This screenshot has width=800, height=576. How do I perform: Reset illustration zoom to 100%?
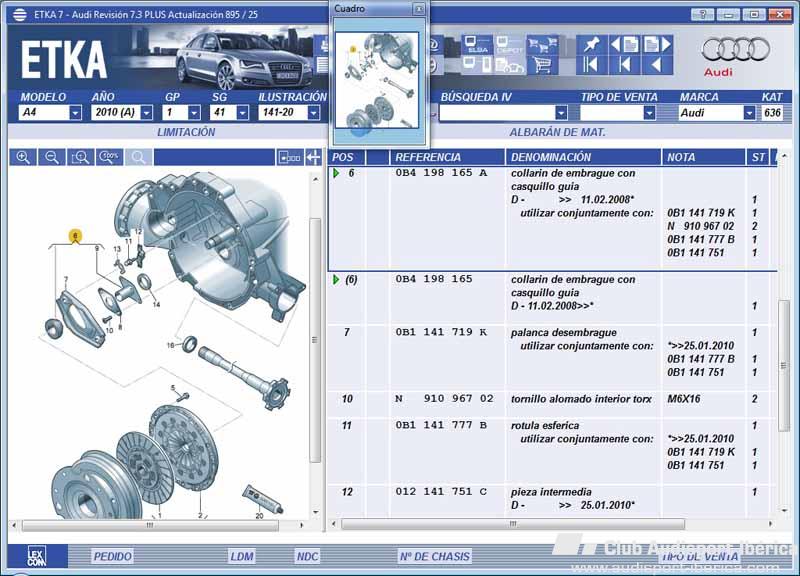tap(109, 157)
